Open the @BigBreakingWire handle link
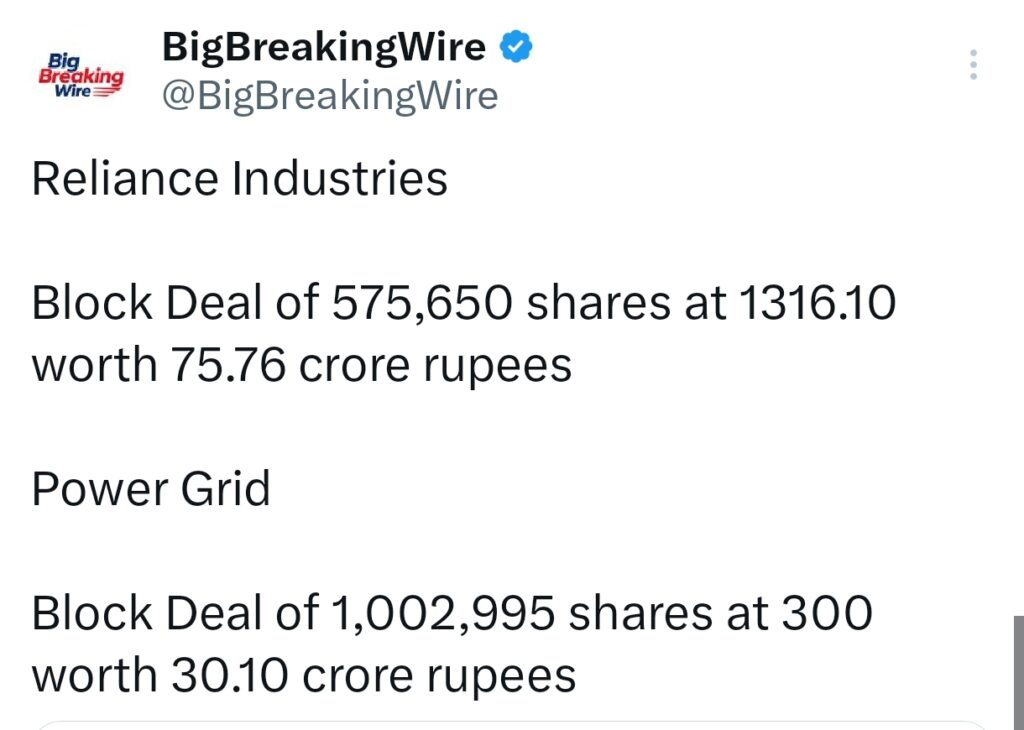Image resolution: width=1024 pixels, height=730 pixels. (x=330, y=95)
